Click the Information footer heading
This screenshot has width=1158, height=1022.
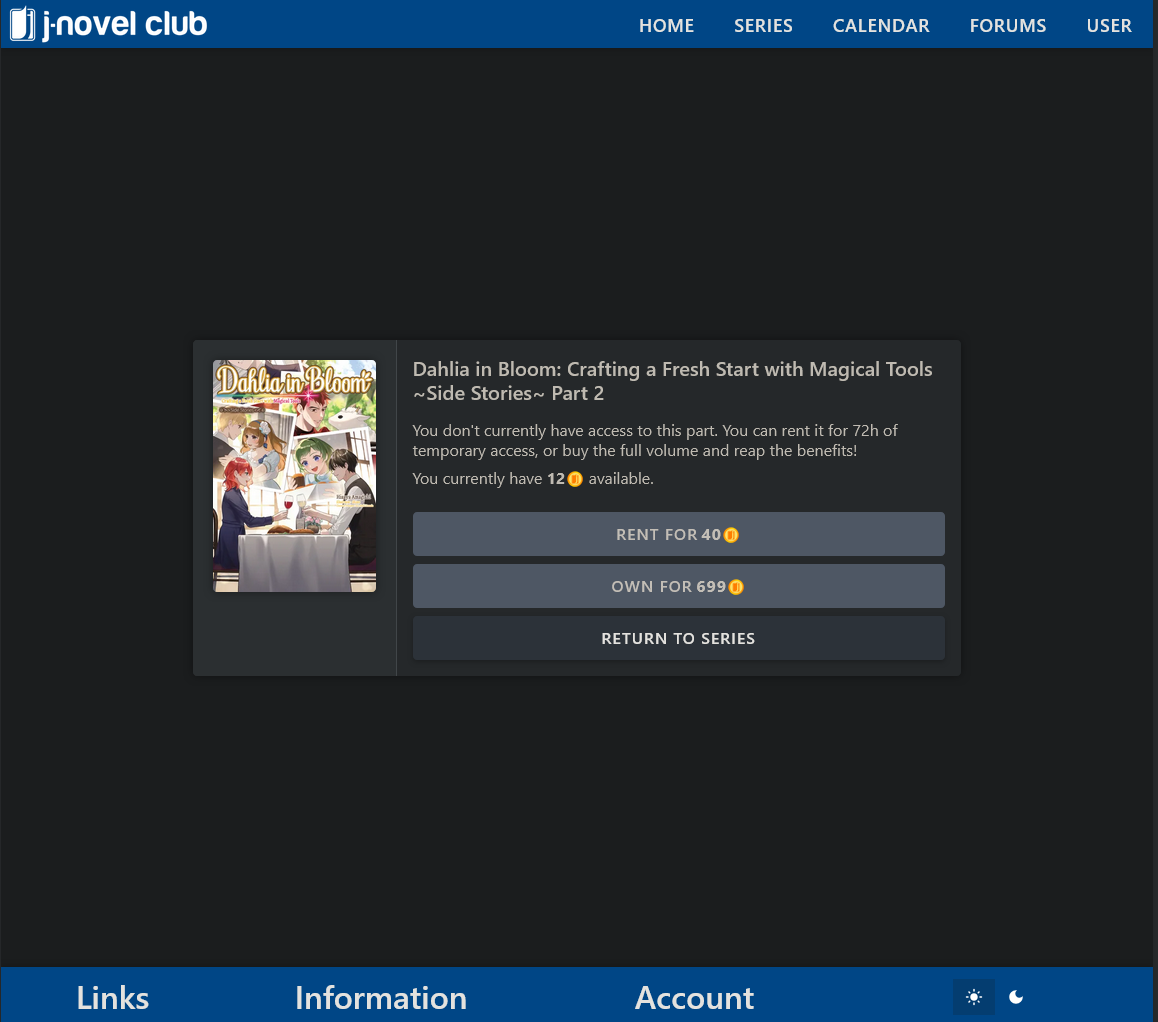[381, 998]
